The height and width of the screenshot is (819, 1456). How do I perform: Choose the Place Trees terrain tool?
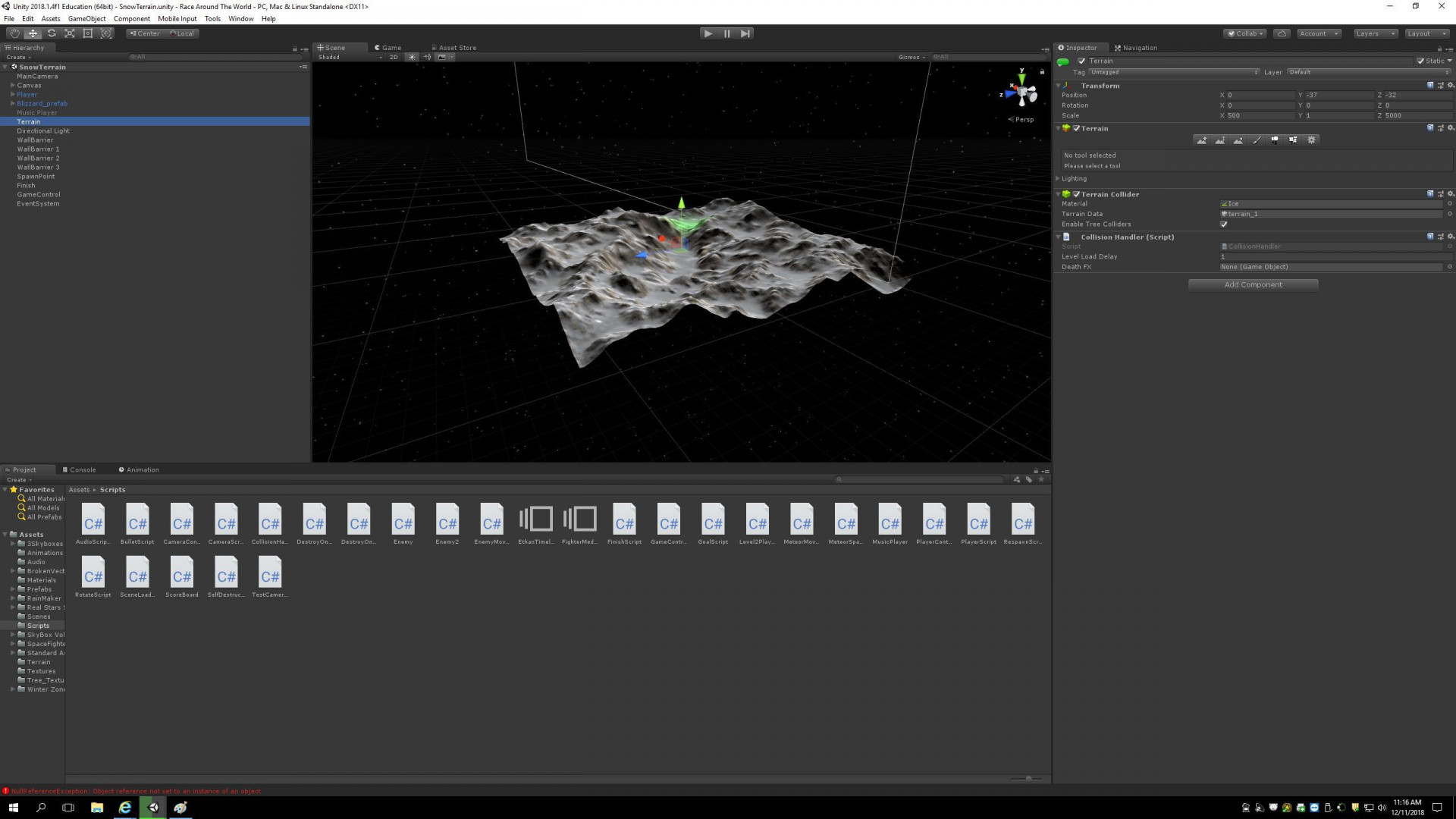(1275, 140)
